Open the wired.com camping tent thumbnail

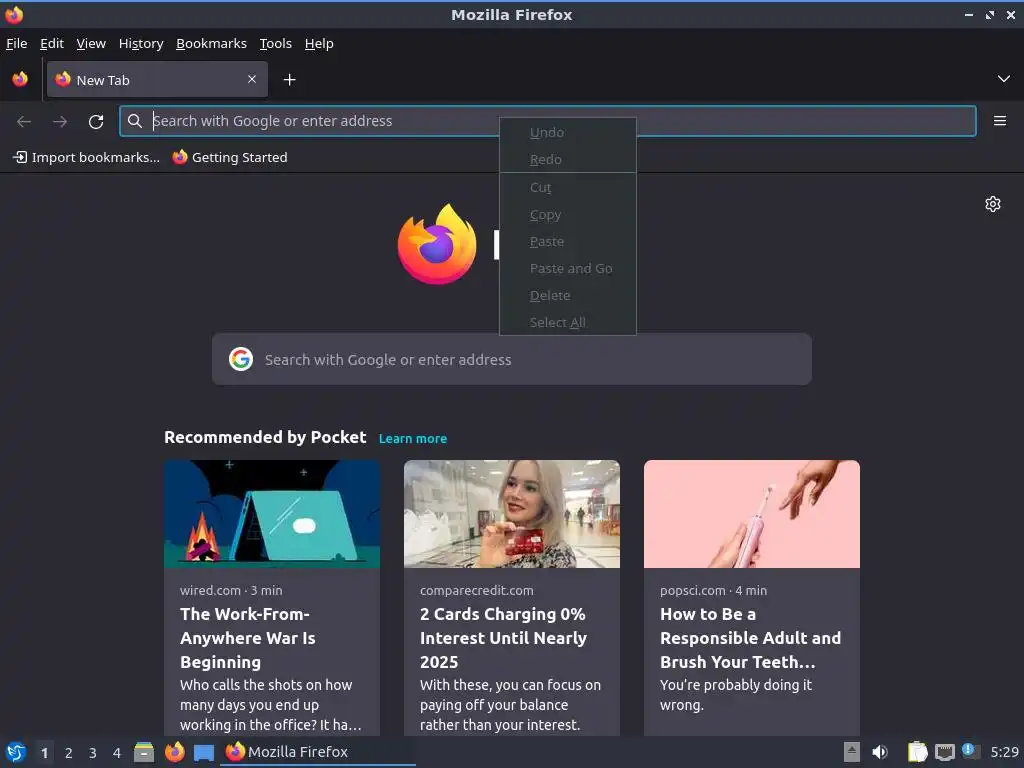tap(272, 514)
